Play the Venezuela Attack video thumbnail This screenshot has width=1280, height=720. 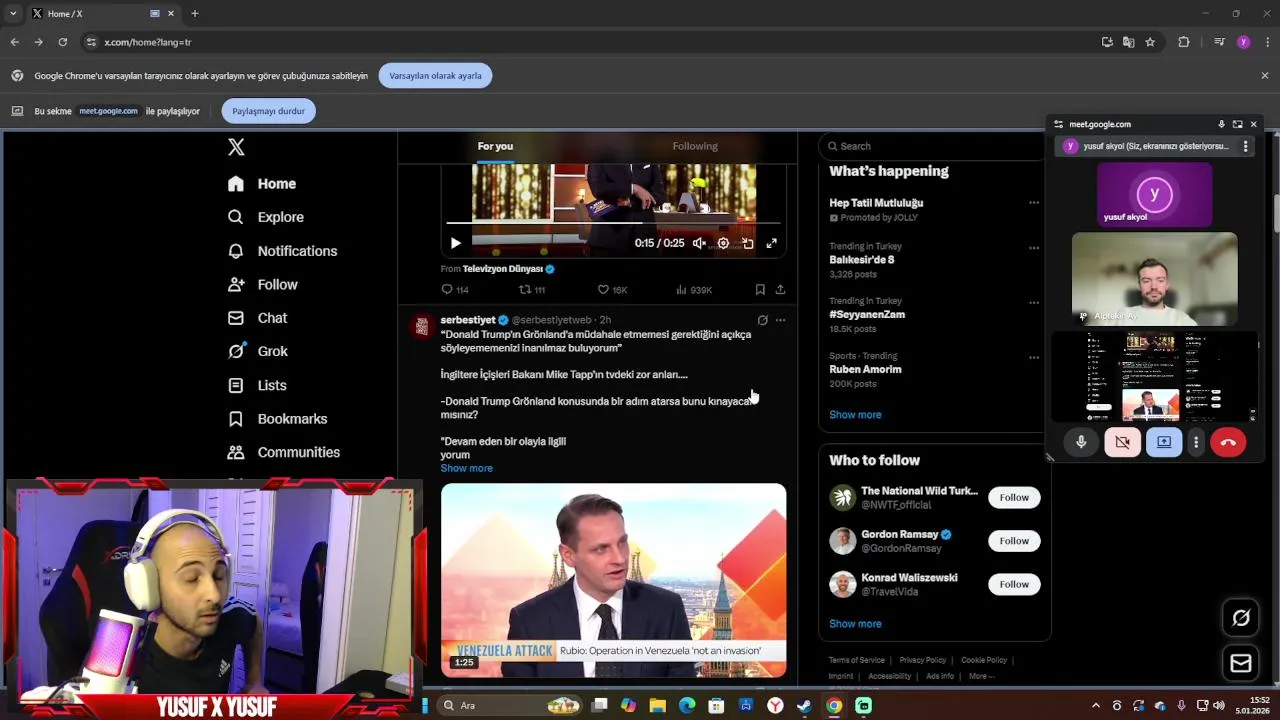613,580
